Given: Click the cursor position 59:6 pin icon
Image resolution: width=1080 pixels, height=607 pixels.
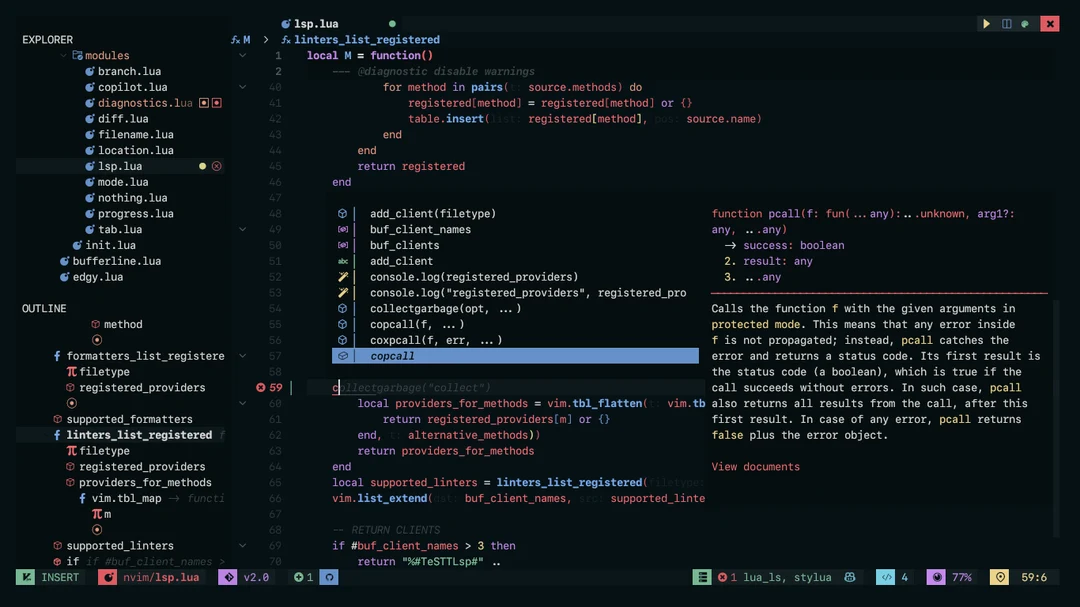Looking at the screenshot, I should [x=1000, y=577].
